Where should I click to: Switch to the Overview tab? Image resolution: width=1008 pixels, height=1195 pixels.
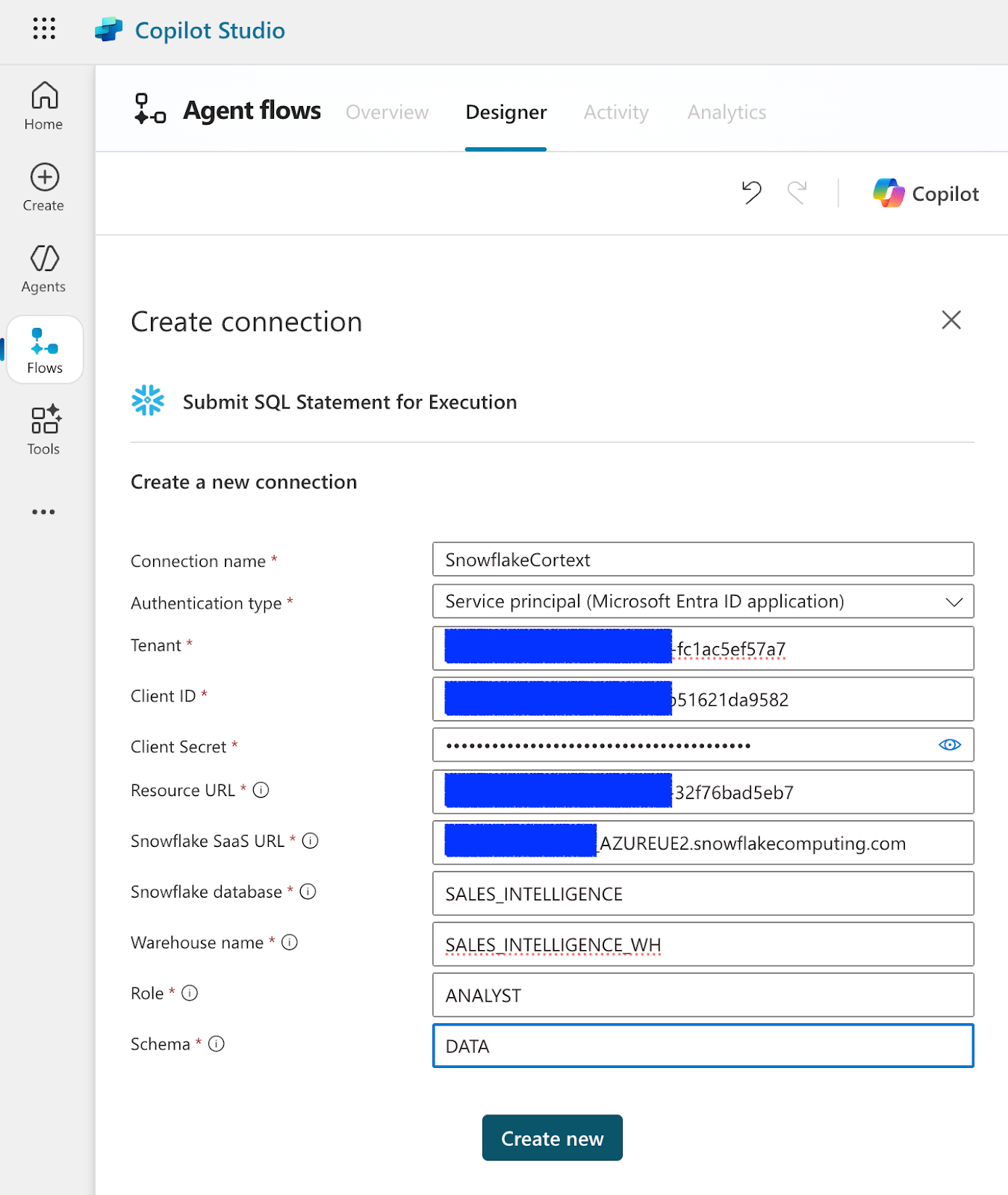tap(387, 112)
